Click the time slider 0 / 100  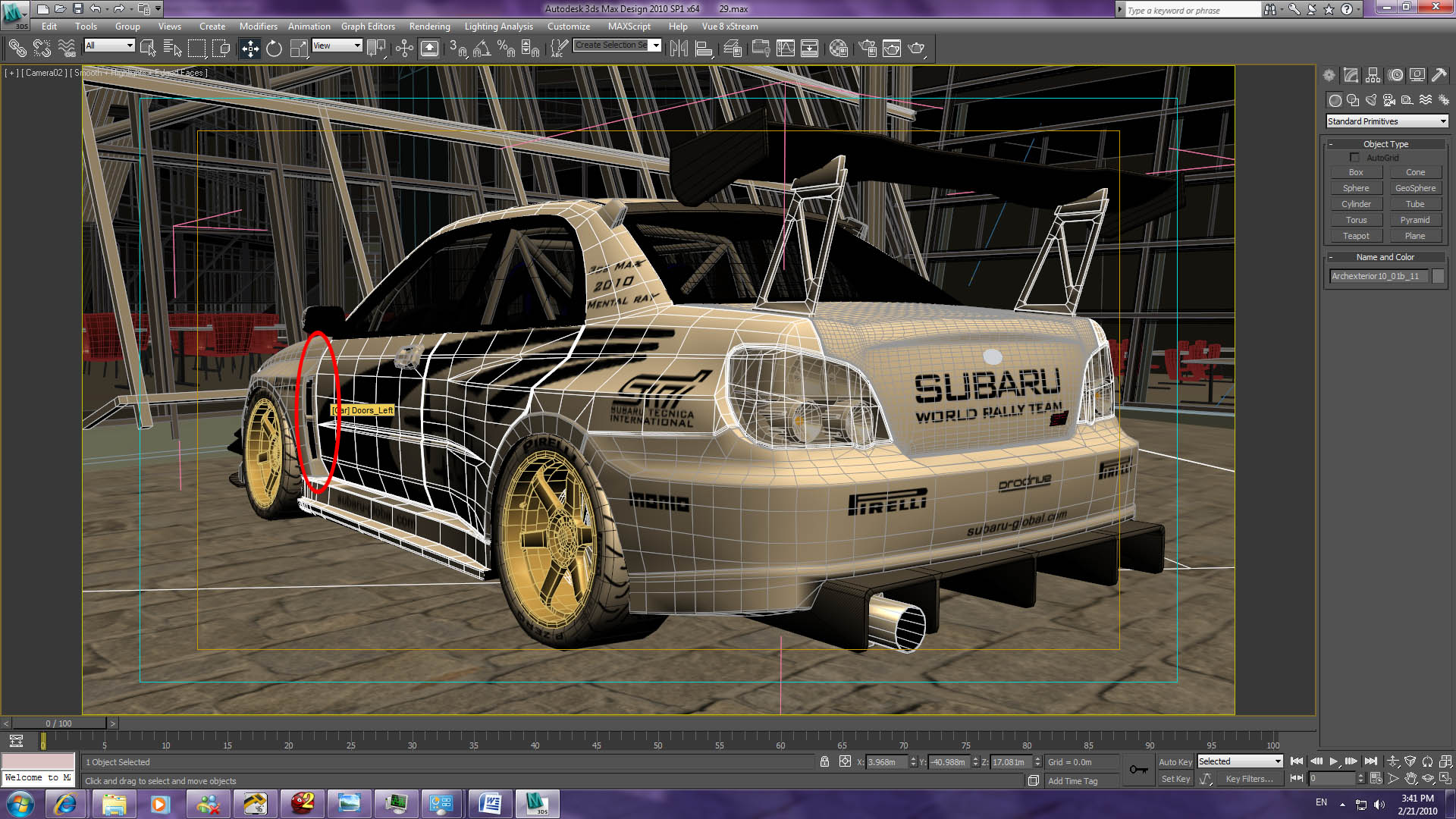tap(59, 723)
